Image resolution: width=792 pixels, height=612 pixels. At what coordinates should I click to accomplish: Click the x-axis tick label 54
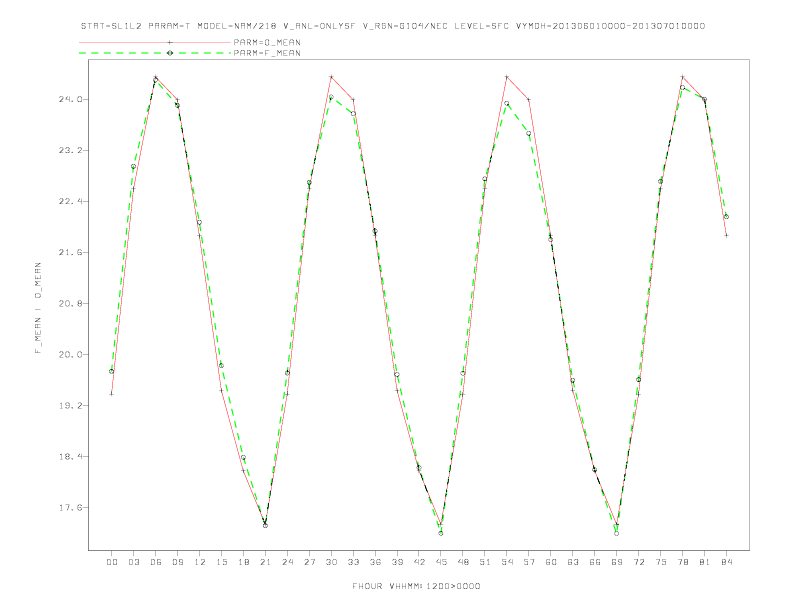click(x=507, y=562)
